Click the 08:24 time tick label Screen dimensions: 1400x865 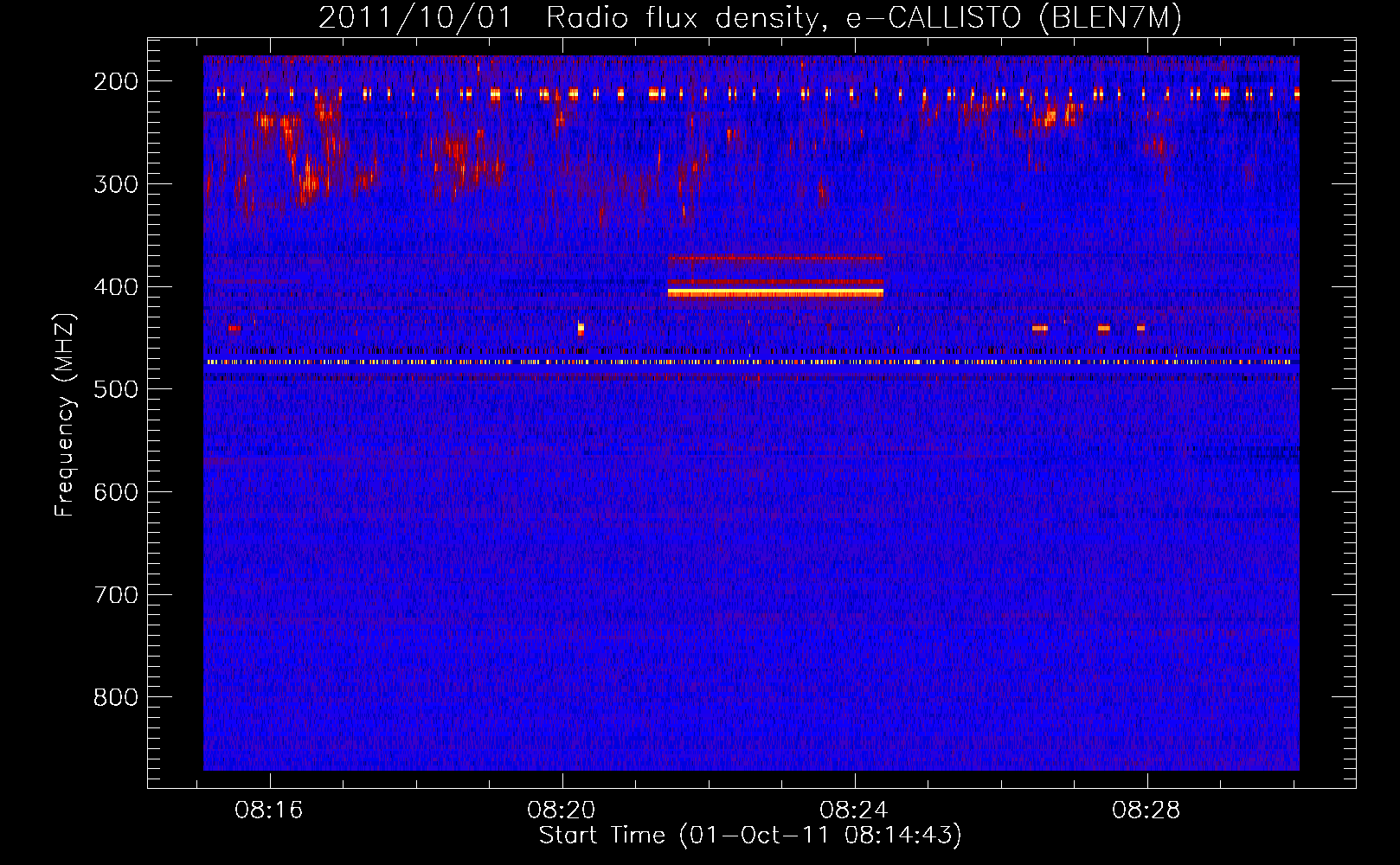click(x=854, y=811)
